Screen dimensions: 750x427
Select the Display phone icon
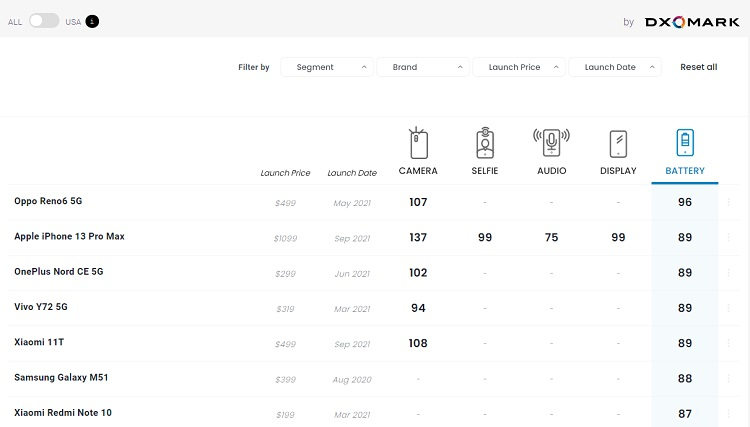tap(618, 144)
